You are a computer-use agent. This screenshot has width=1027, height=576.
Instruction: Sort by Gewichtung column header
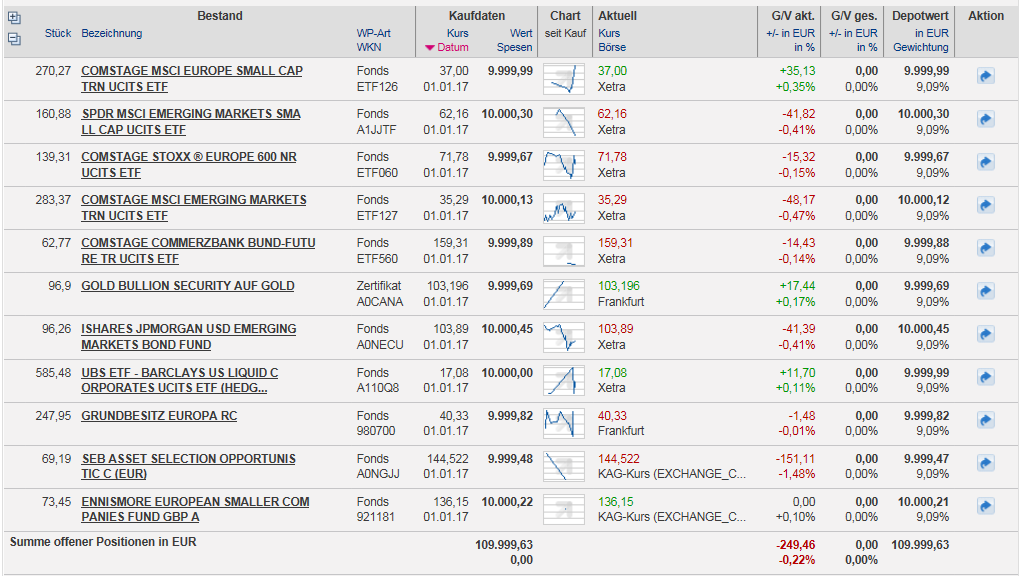pyautogui.click(x=921, y=47)
